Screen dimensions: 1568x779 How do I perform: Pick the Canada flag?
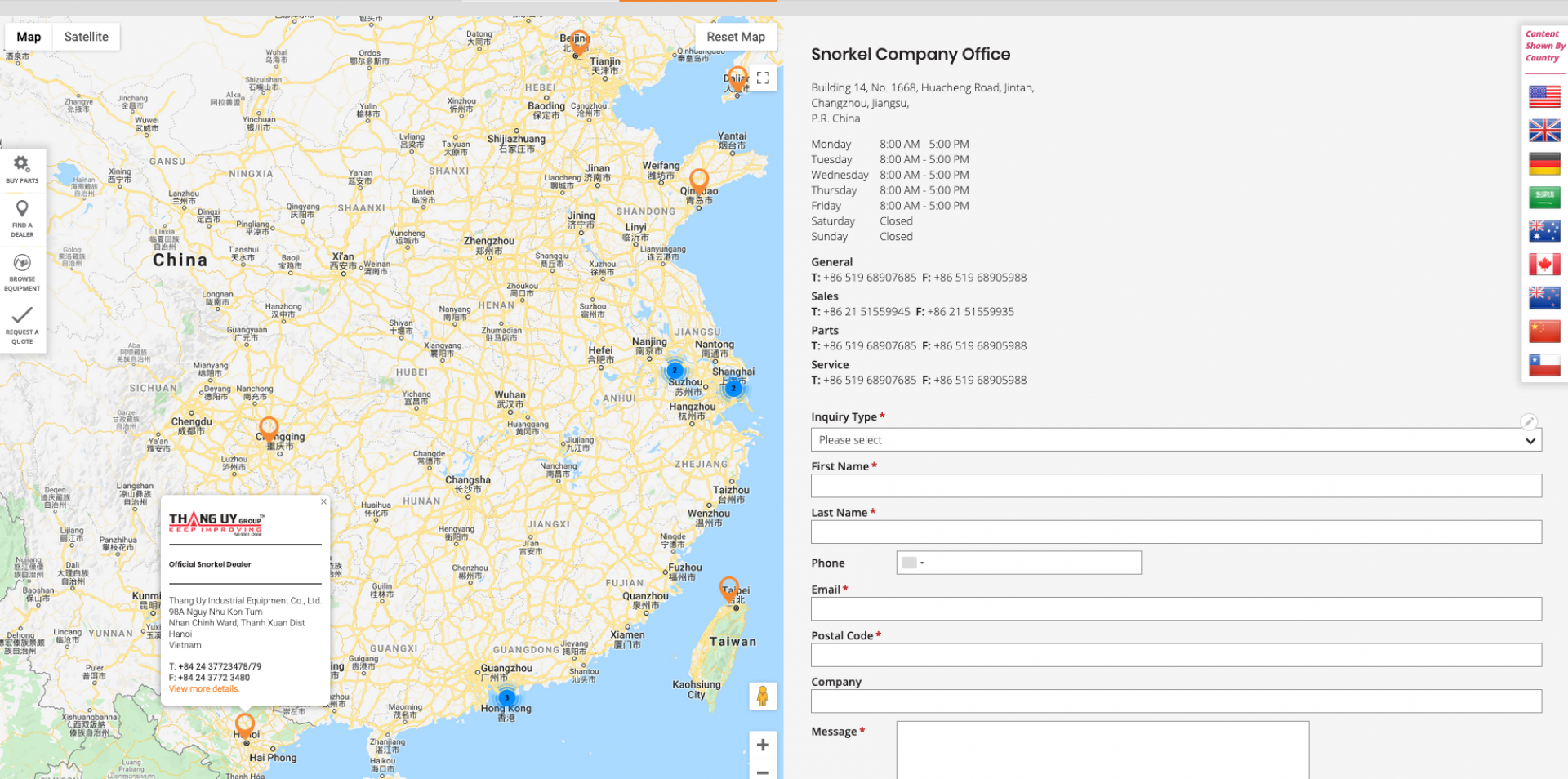(1543, 264)
